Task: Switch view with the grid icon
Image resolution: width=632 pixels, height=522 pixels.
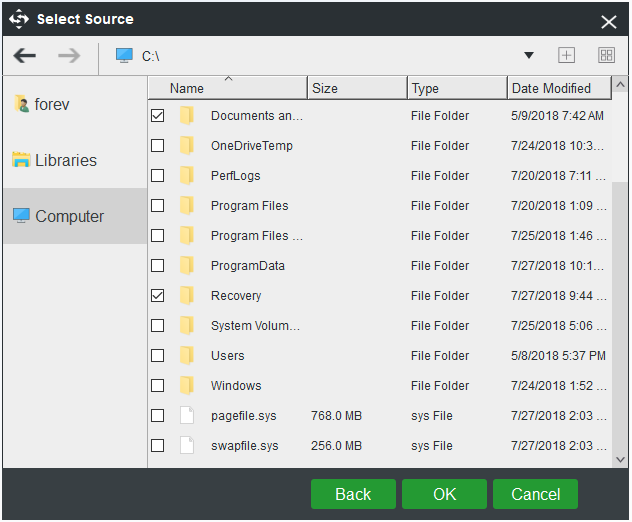Action: [x=606, y=55]
